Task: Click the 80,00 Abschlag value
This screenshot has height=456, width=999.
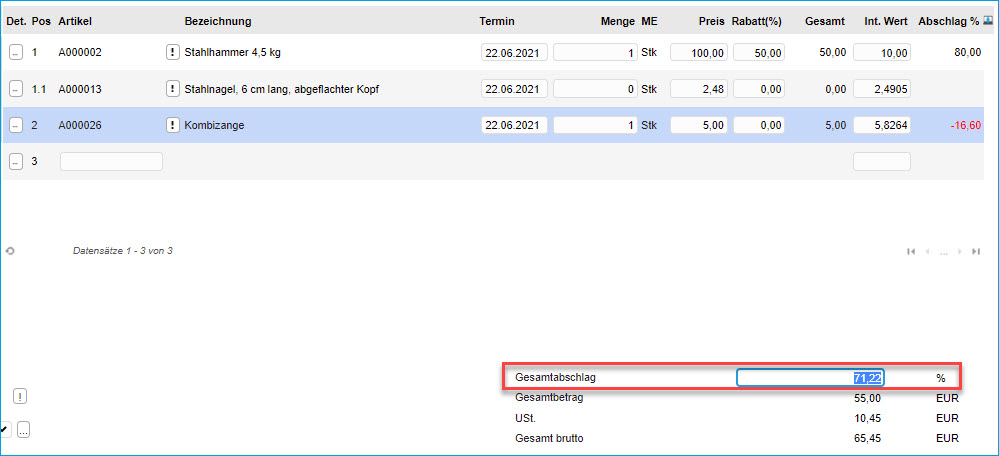Action: coord(968,53)
